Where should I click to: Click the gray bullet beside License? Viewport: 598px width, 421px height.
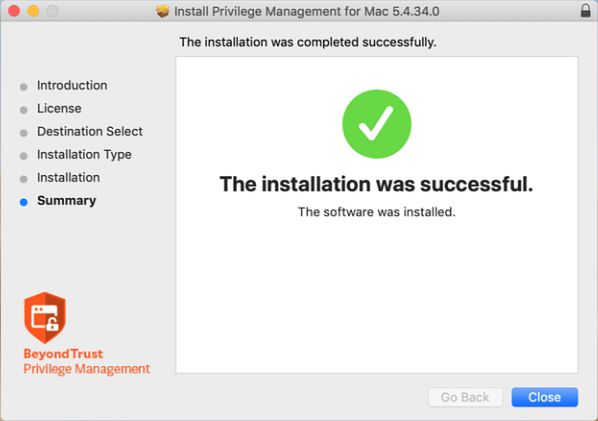(x=24, y=110)
